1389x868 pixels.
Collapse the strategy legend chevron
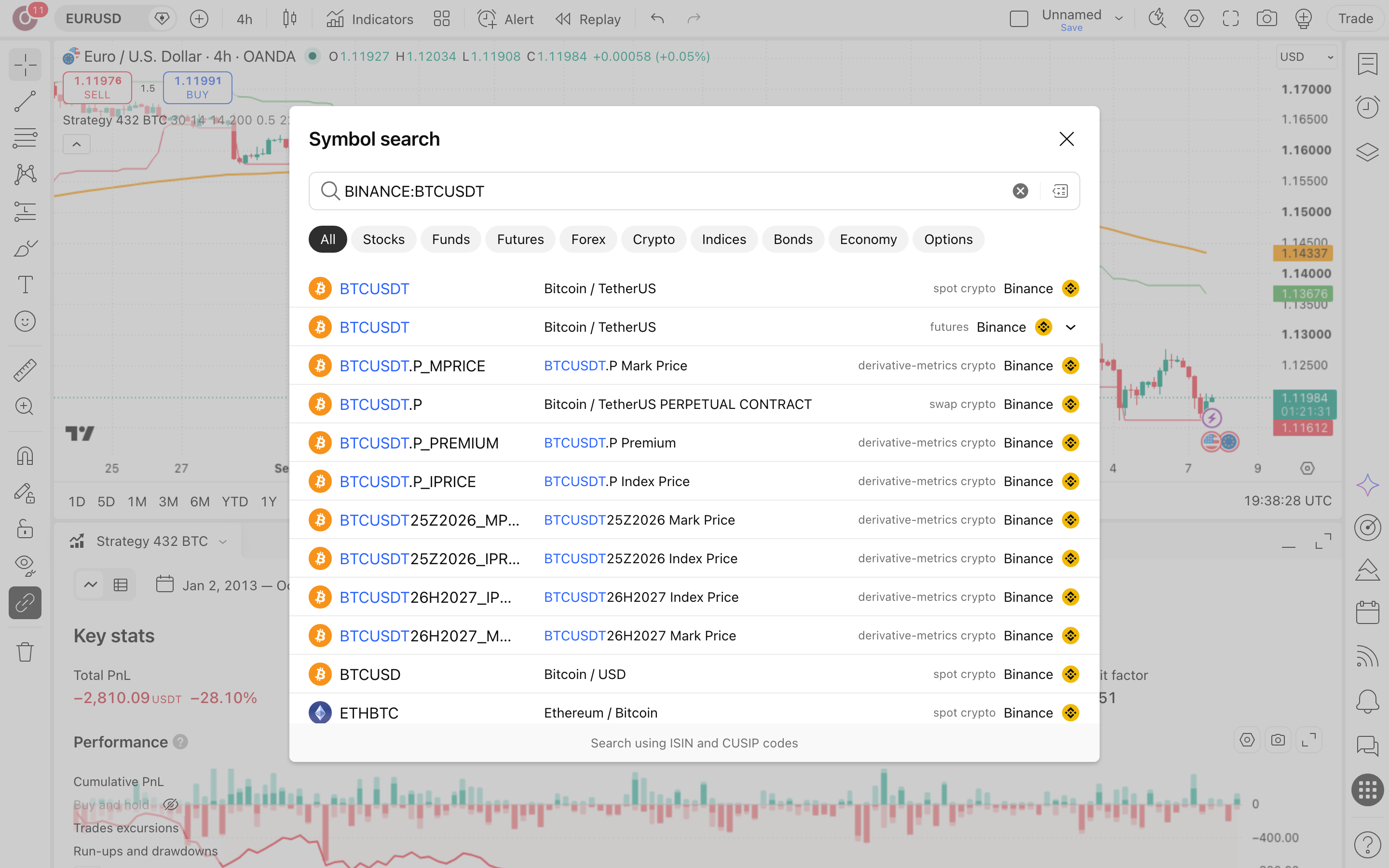76,145
